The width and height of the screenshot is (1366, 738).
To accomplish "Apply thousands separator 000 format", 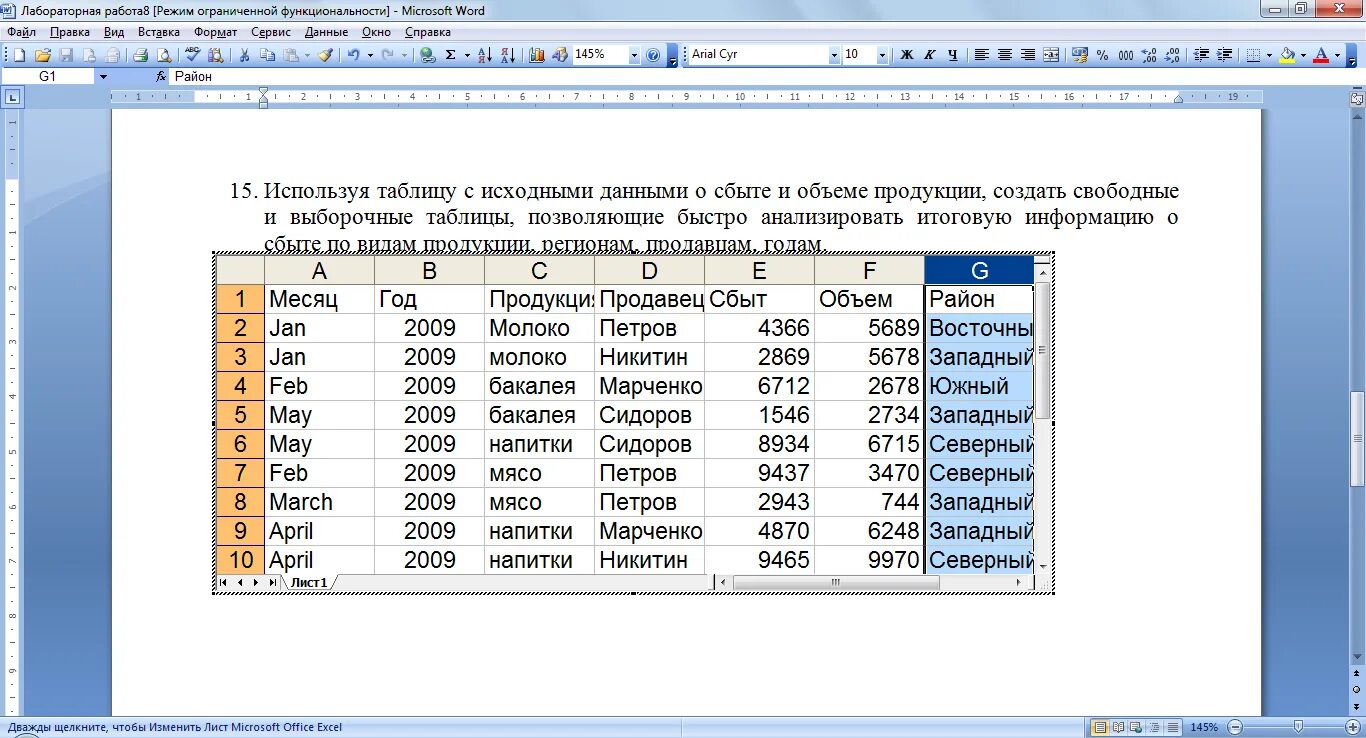I will tap(1126, 55).
